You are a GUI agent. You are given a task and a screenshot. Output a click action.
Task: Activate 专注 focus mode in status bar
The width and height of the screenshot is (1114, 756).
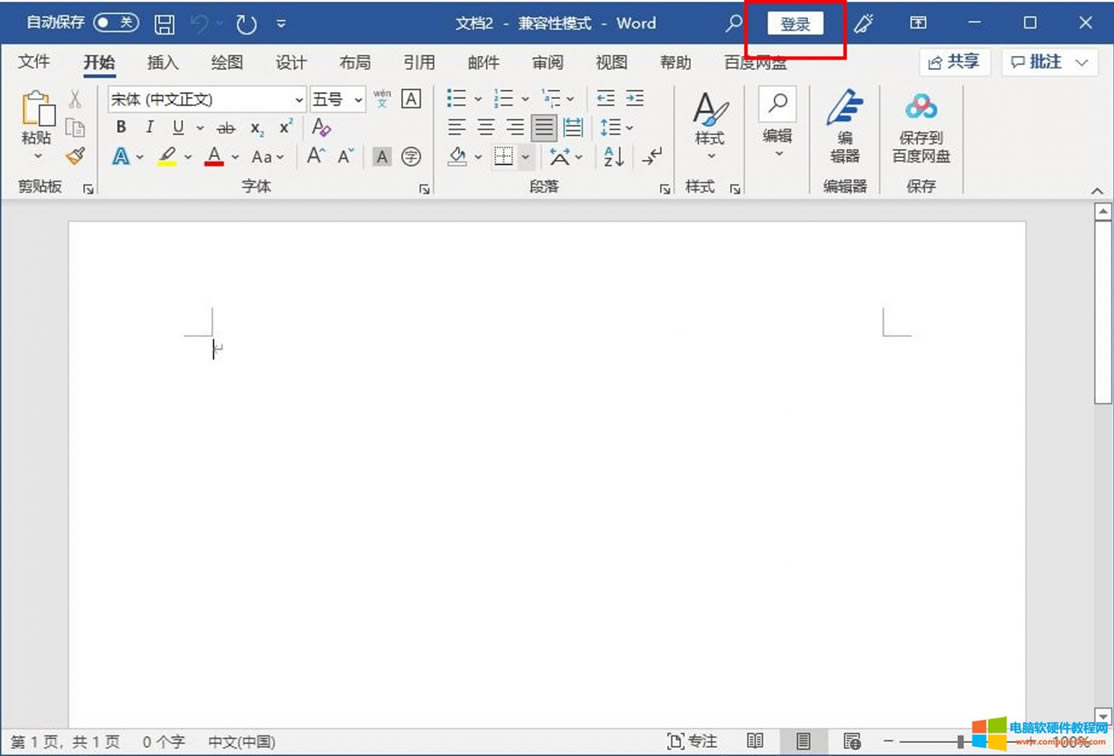[x=692, y=741]
